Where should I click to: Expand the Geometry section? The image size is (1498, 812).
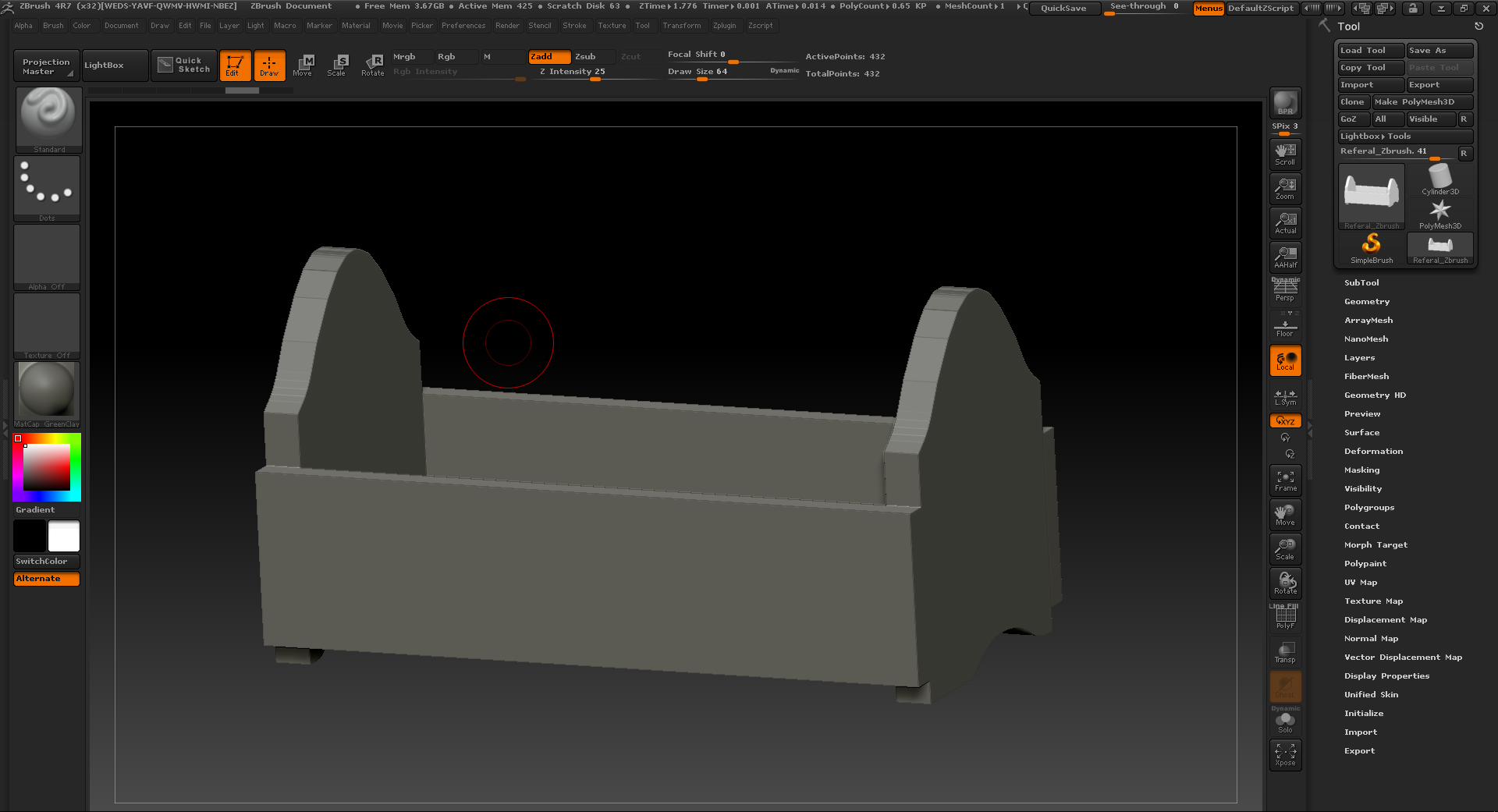click(1366, 302)
